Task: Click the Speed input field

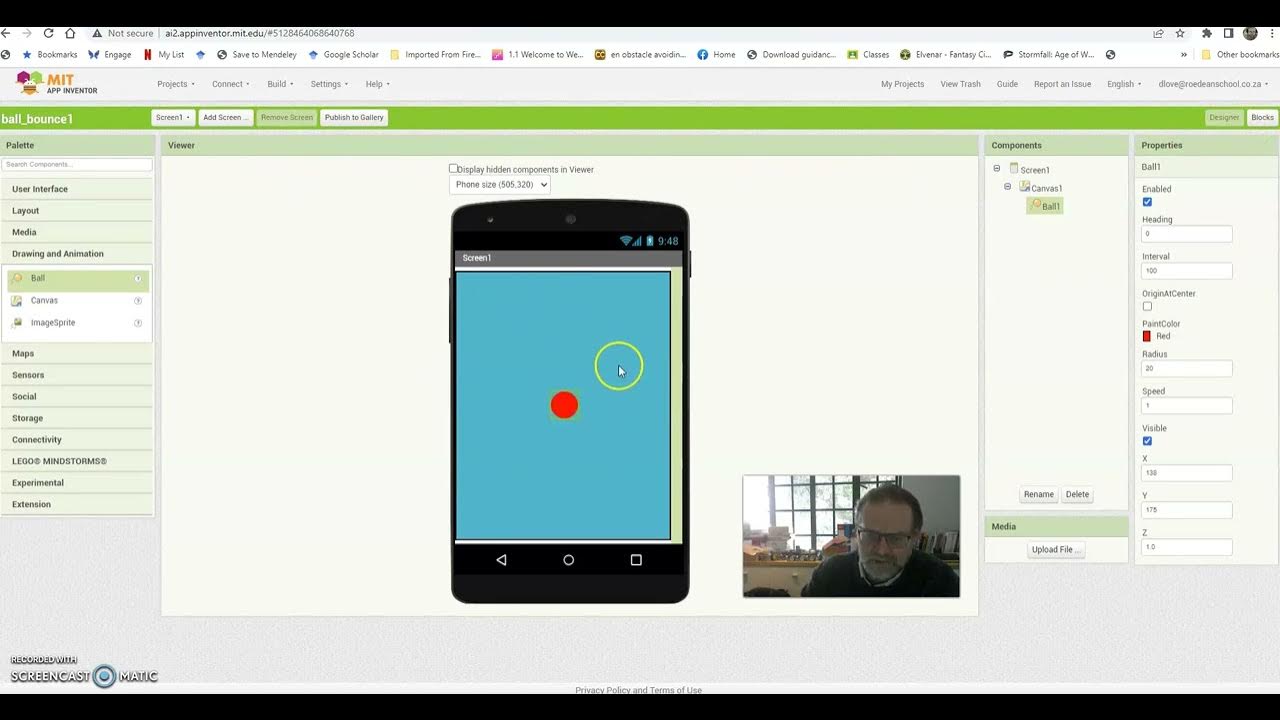Action: tap(1187, 405)
